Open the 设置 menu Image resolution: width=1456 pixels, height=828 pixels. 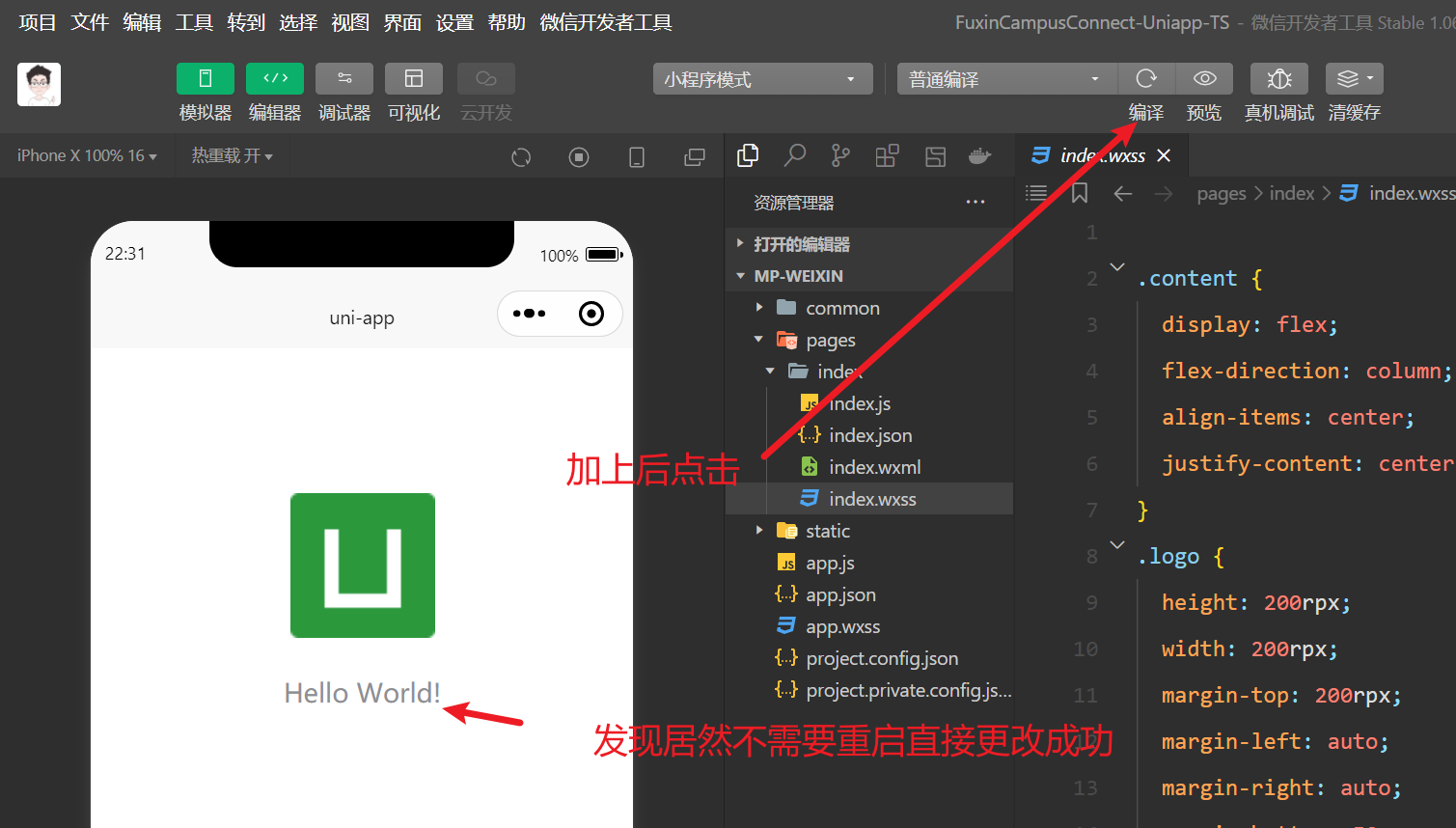454,22
